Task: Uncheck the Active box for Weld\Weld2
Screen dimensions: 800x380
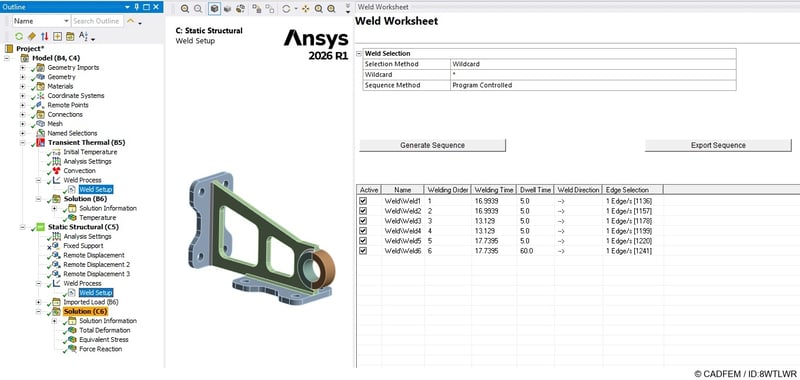Action: 363,211
